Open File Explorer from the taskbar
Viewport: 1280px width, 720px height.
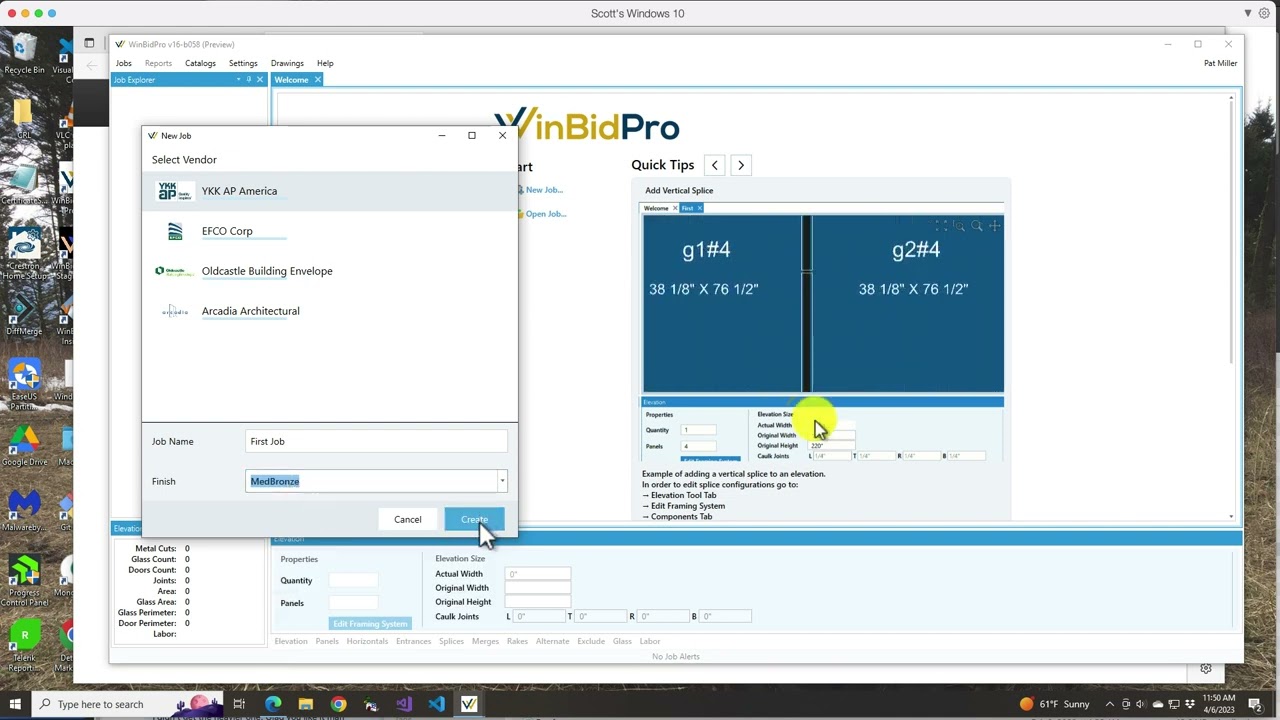click(x=306, y=704)
